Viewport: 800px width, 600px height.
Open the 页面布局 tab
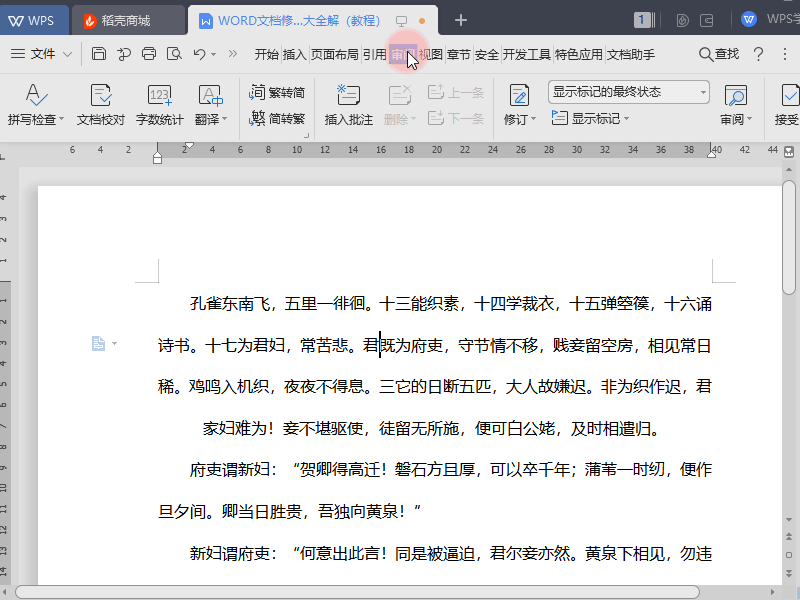click(334, 54)
